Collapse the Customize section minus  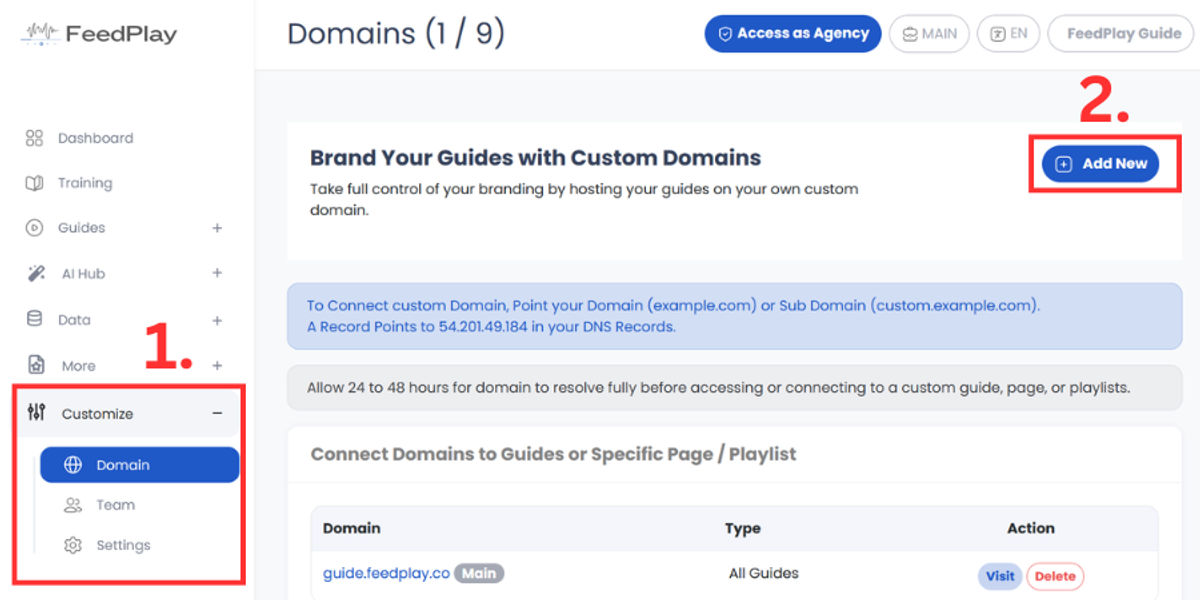pos(217,413)
